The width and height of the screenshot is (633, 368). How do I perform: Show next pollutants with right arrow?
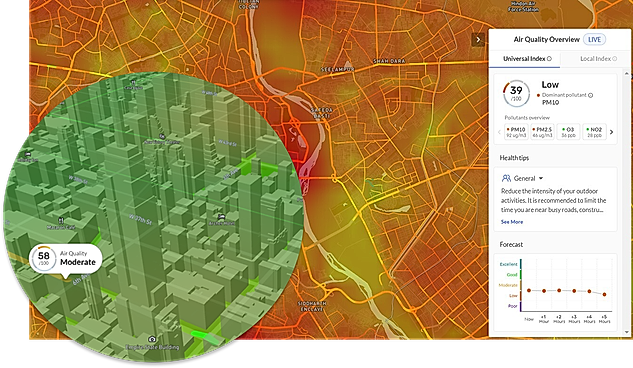tap(611, 132)
